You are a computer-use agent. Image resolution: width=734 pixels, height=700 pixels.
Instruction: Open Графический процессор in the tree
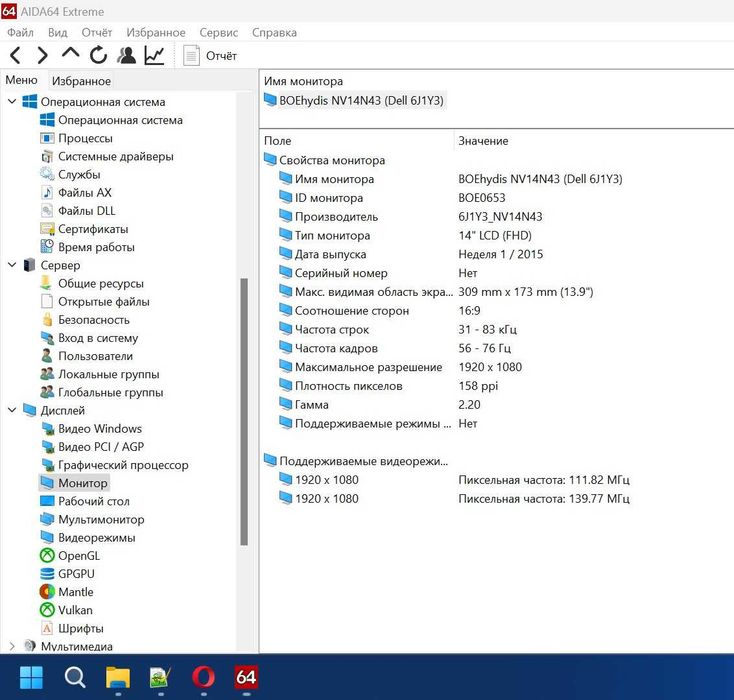click(x=123, y=465)
